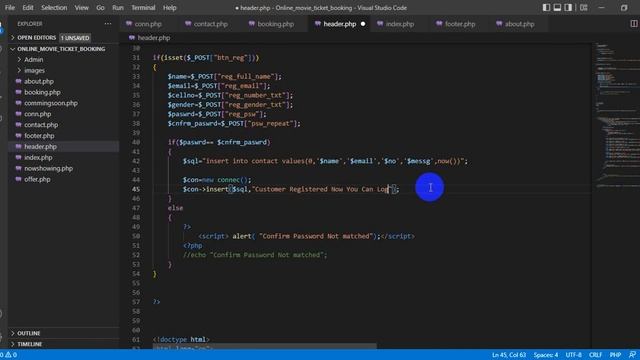Image resolution: width=640 pixels, height=360 pixels.
Task: Open the Run menu
Action: 118,8
